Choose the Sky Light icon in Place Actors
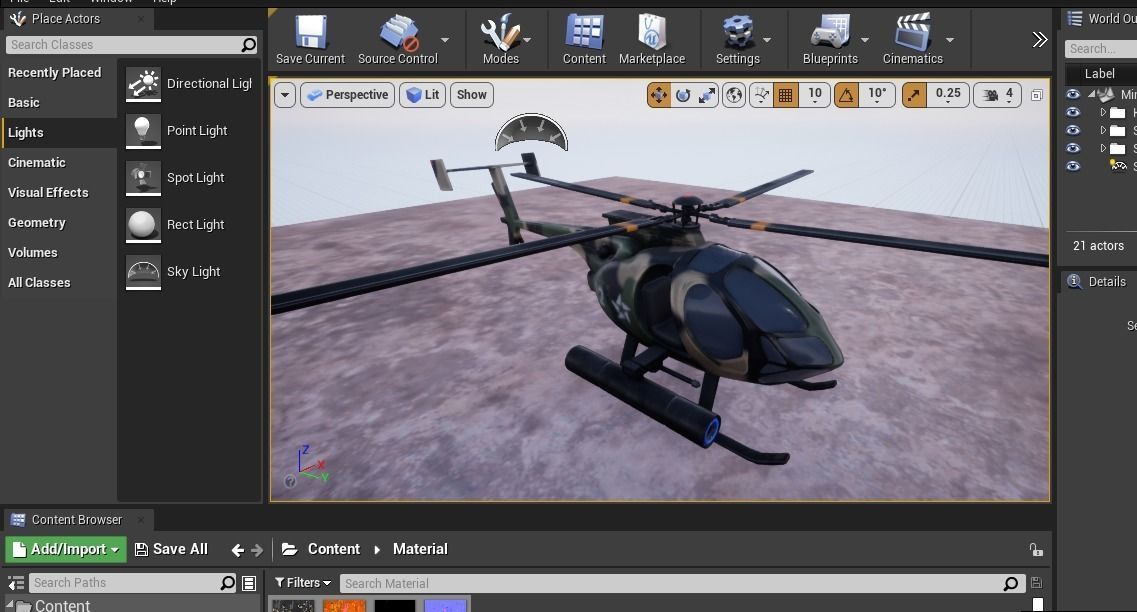1137x612 pixels. (x=143, y=272)
